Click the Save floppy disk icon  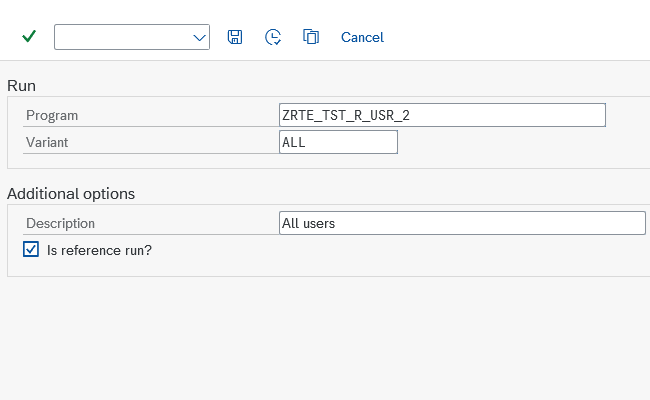point(235,37)
